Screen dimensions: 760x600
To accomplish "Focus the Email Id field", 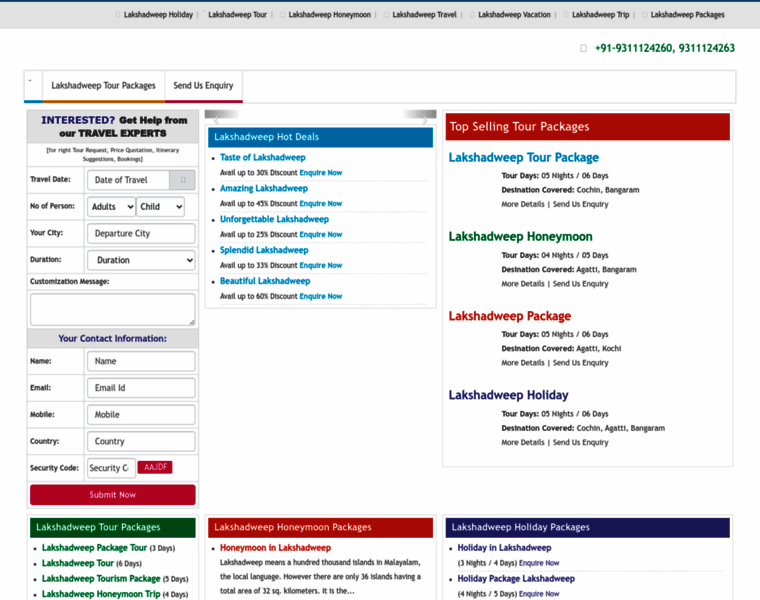I will (x=142, y=388).
